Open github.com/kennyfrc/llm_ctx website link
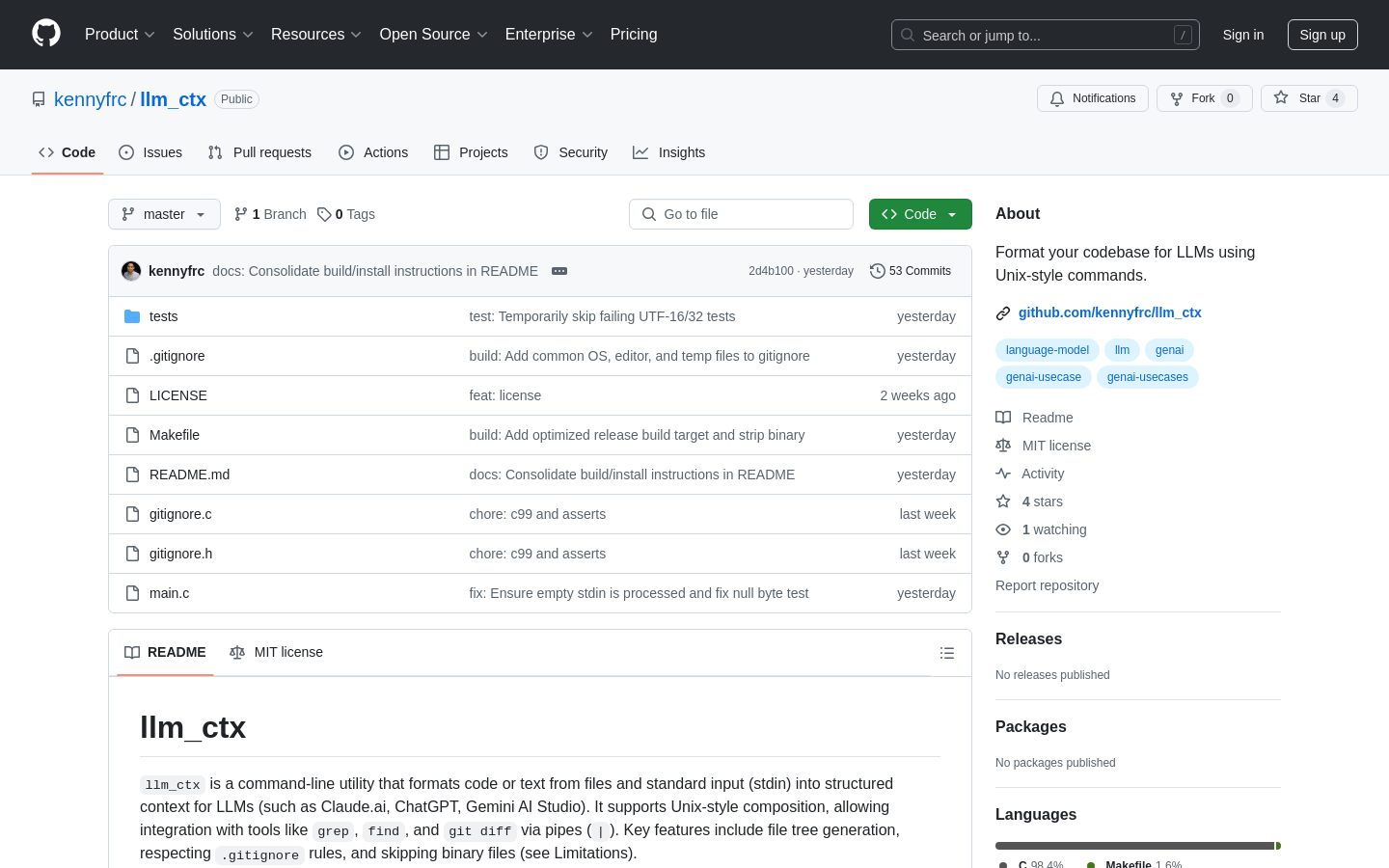 click(x=1109, y=312)
